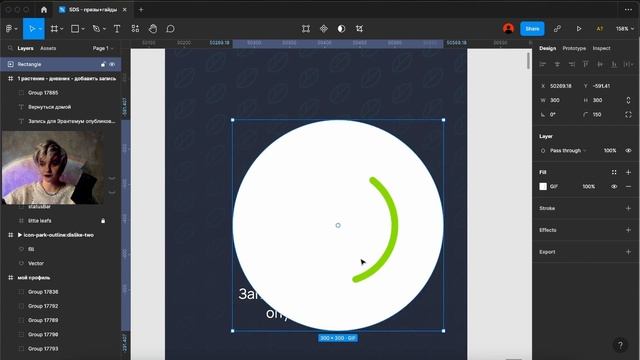The width and height of the screenshot is (640, 360).
Task: Select the Comment tool
Action: (x=170, y=29)
